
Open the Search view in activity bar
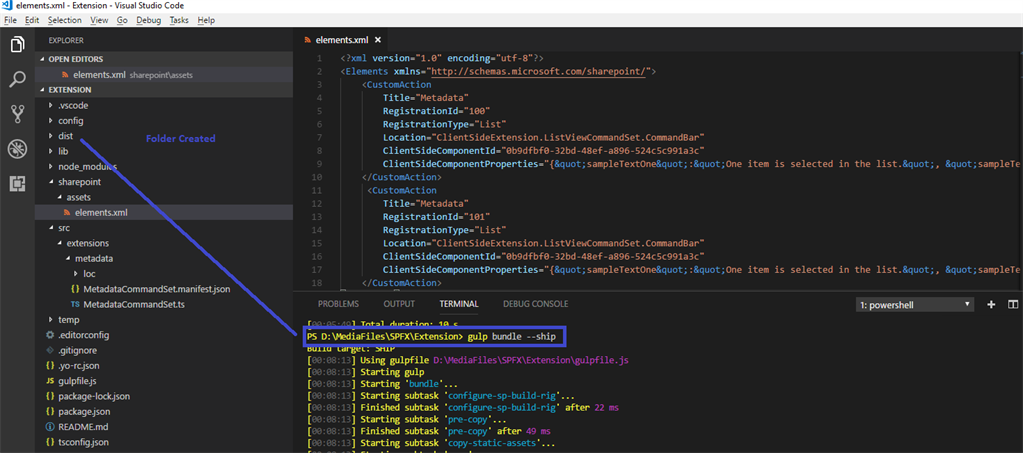coord(17,80)
